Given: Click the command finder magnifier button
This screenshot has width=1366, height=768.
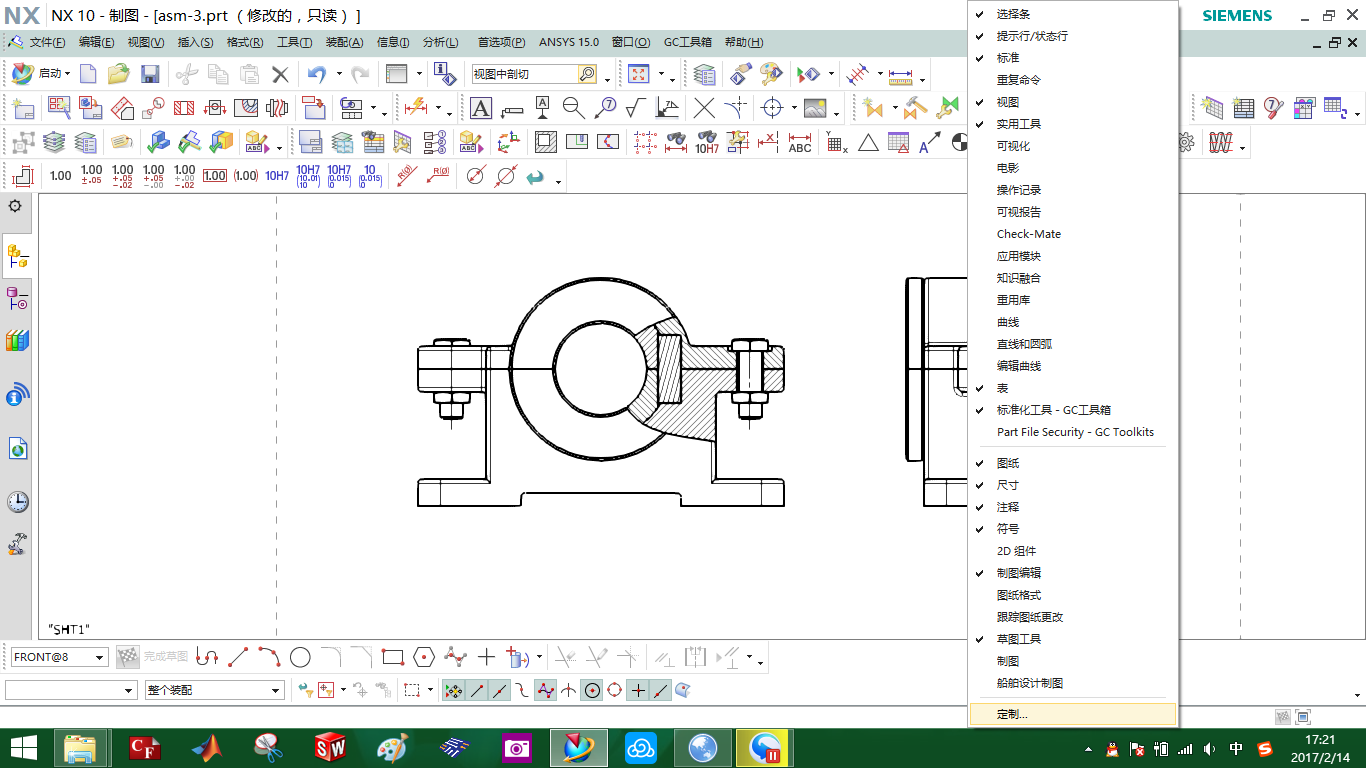Looking at the screenshot, I should tap(587, 74).
